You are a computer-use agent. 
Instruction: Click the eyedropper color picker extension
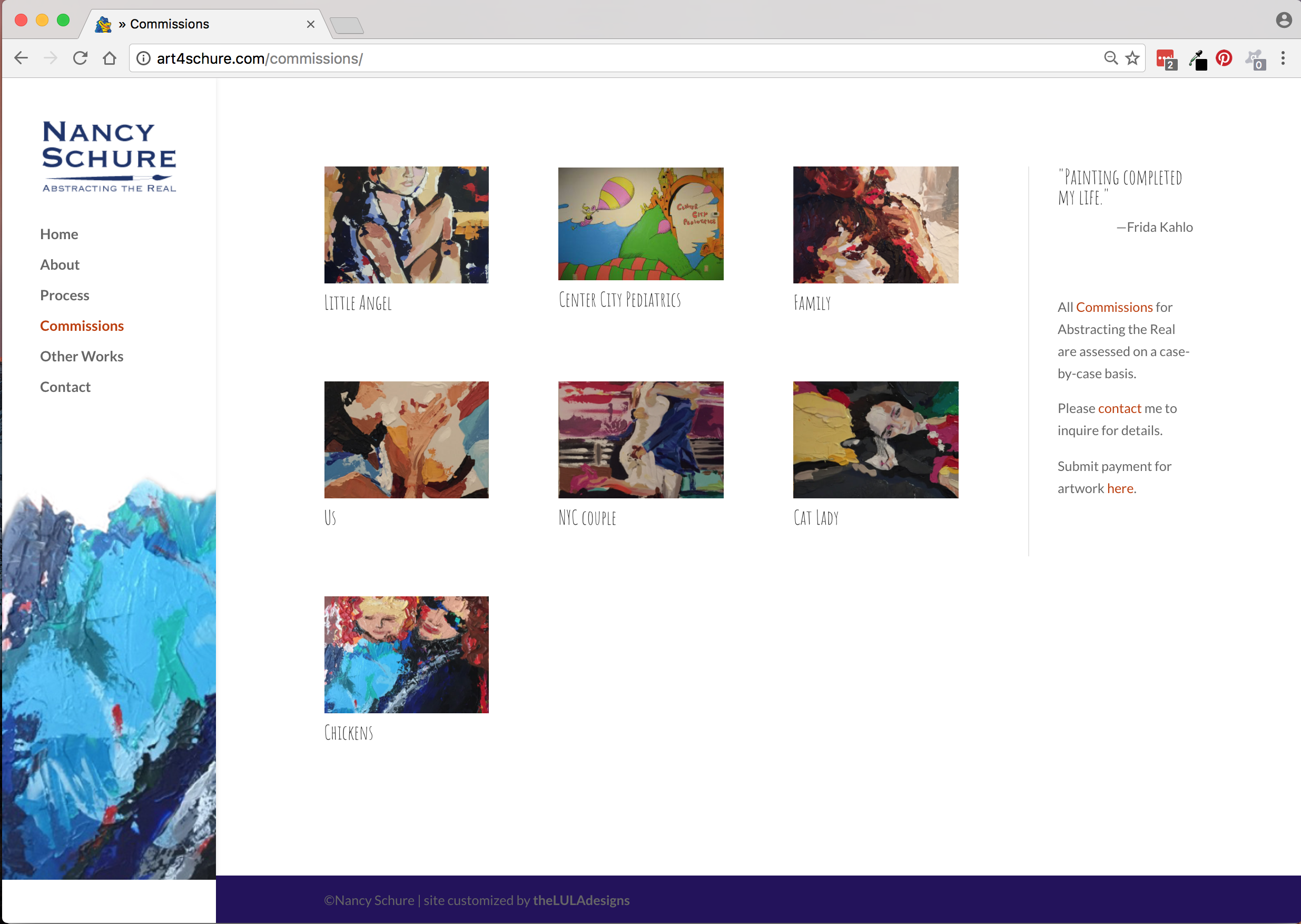point(1197,60)
